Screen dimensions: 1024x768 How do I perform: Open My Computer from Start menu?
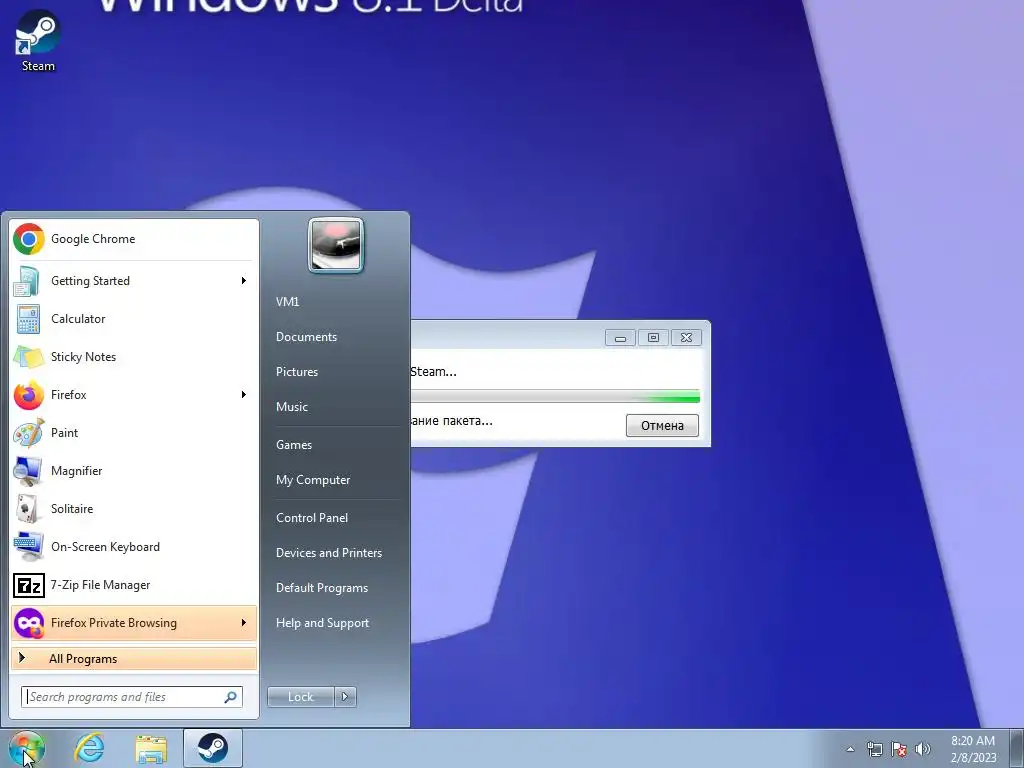313,480
